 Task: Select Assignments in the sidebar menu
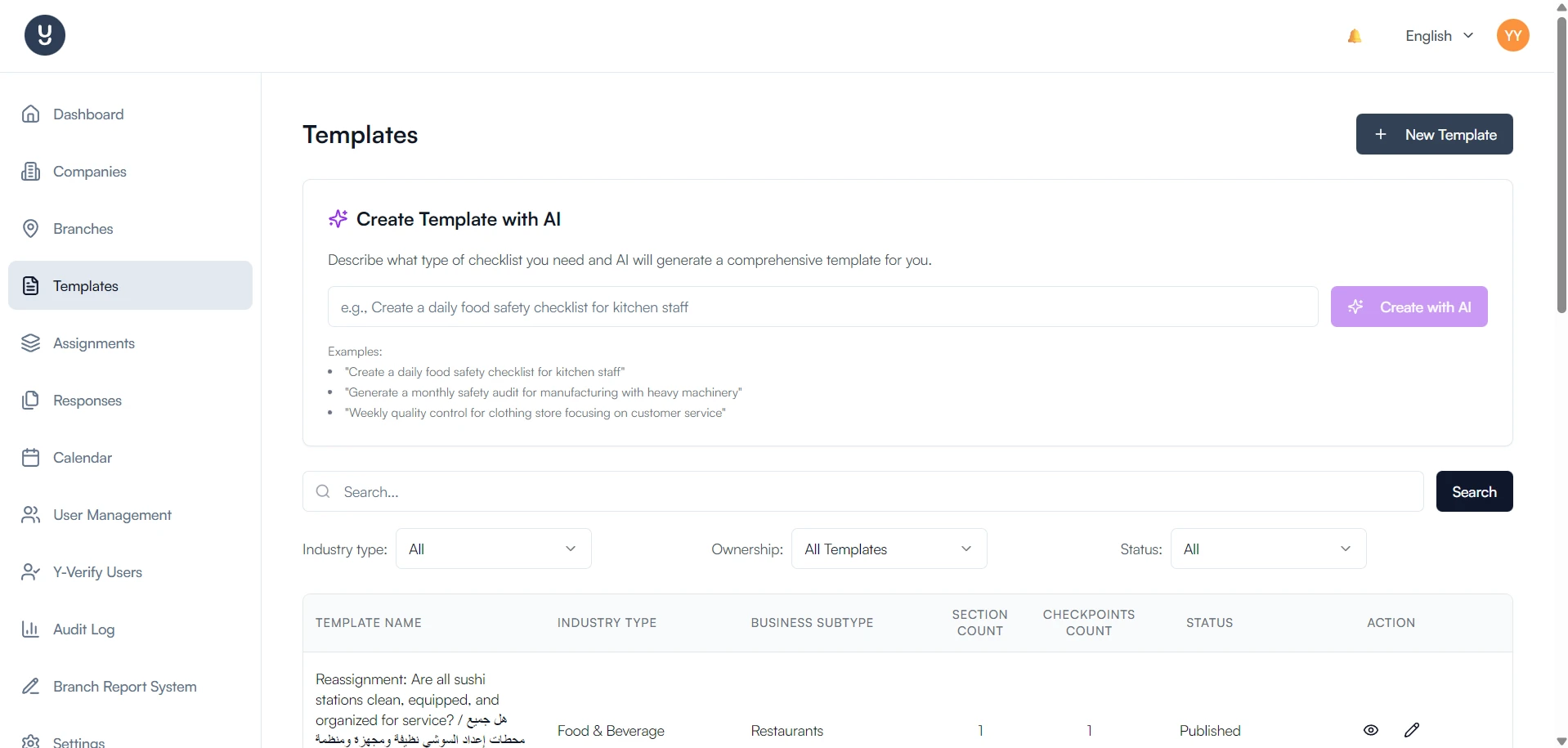coord(93,343)
